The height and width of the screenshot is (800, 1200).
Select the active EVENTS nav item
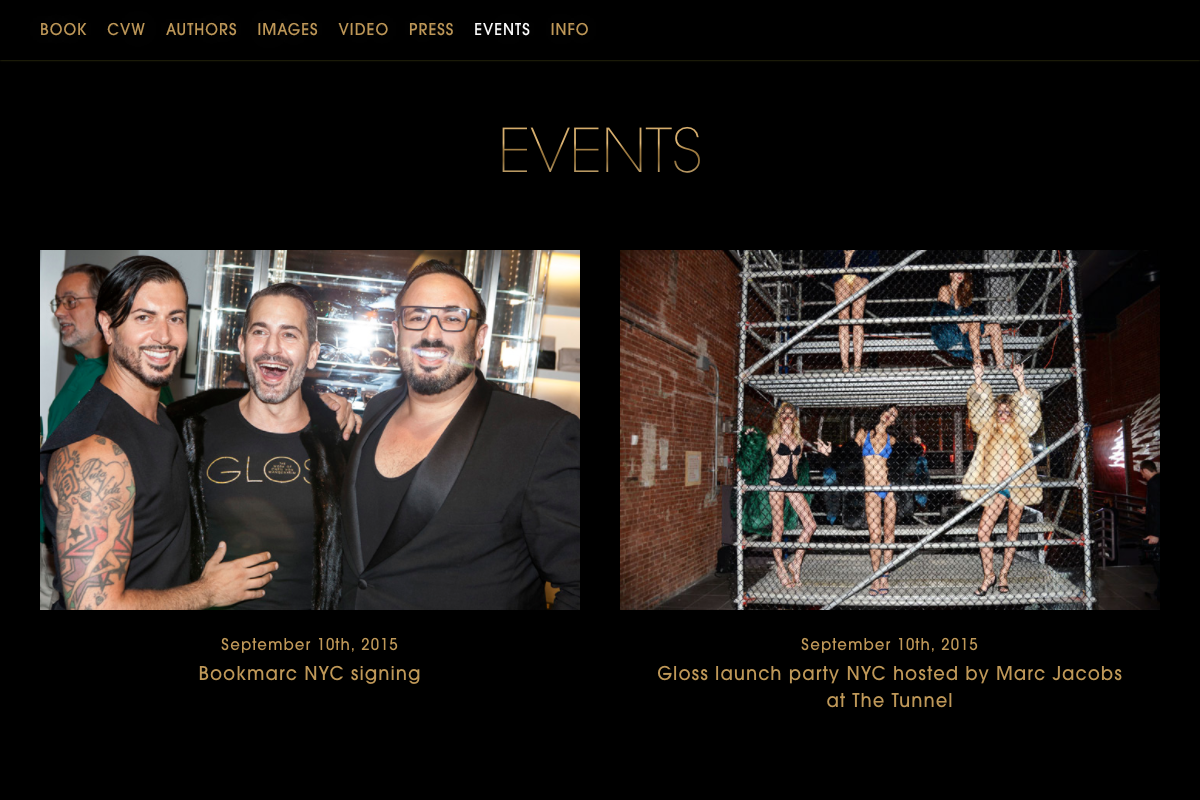point(502,30)
